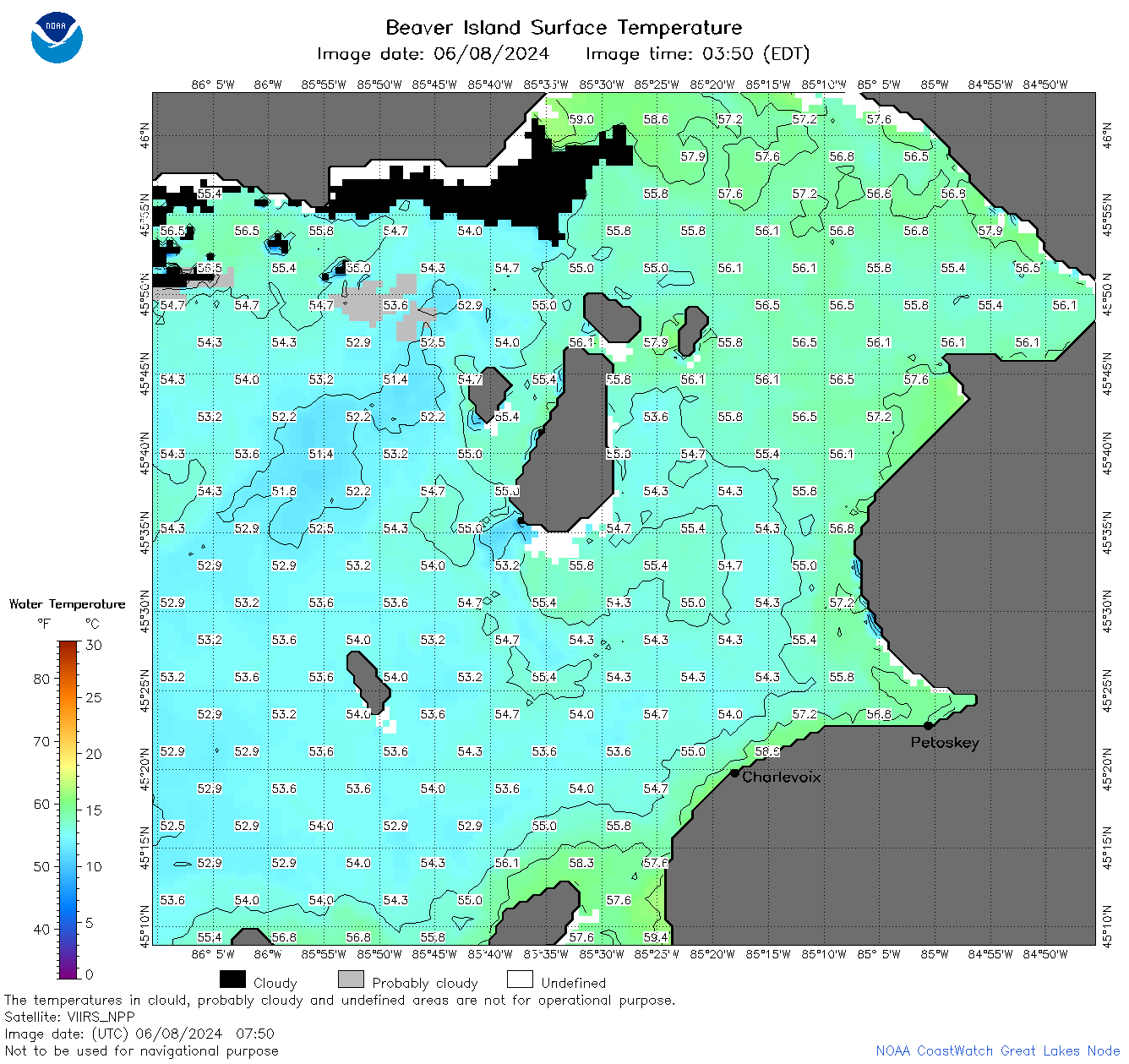Click the Petoskey city dot marker
This screenshot has height=1064, width=1129.
click(928, 725)
